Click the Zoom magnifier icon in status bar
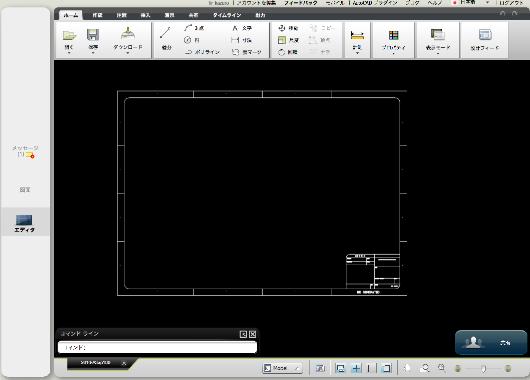 coord(425,368)
